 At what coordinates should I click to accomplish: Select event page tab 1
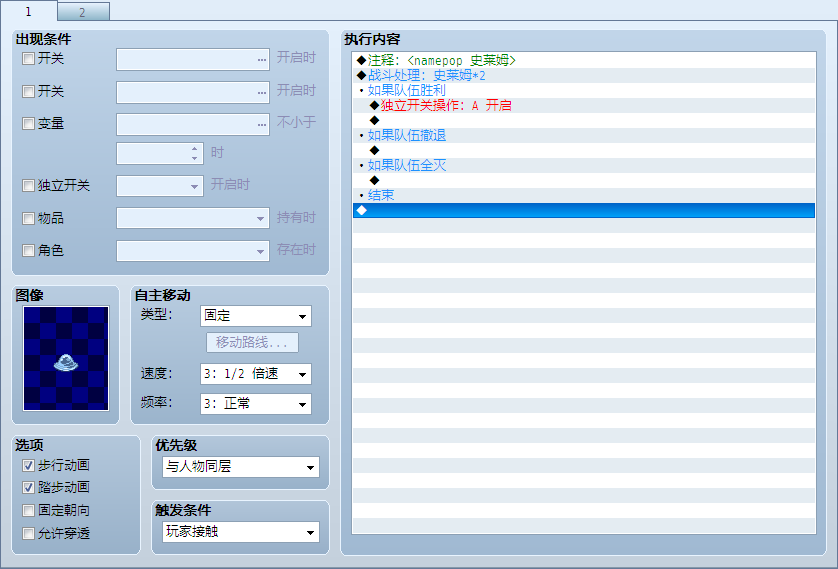click(28, 11)
